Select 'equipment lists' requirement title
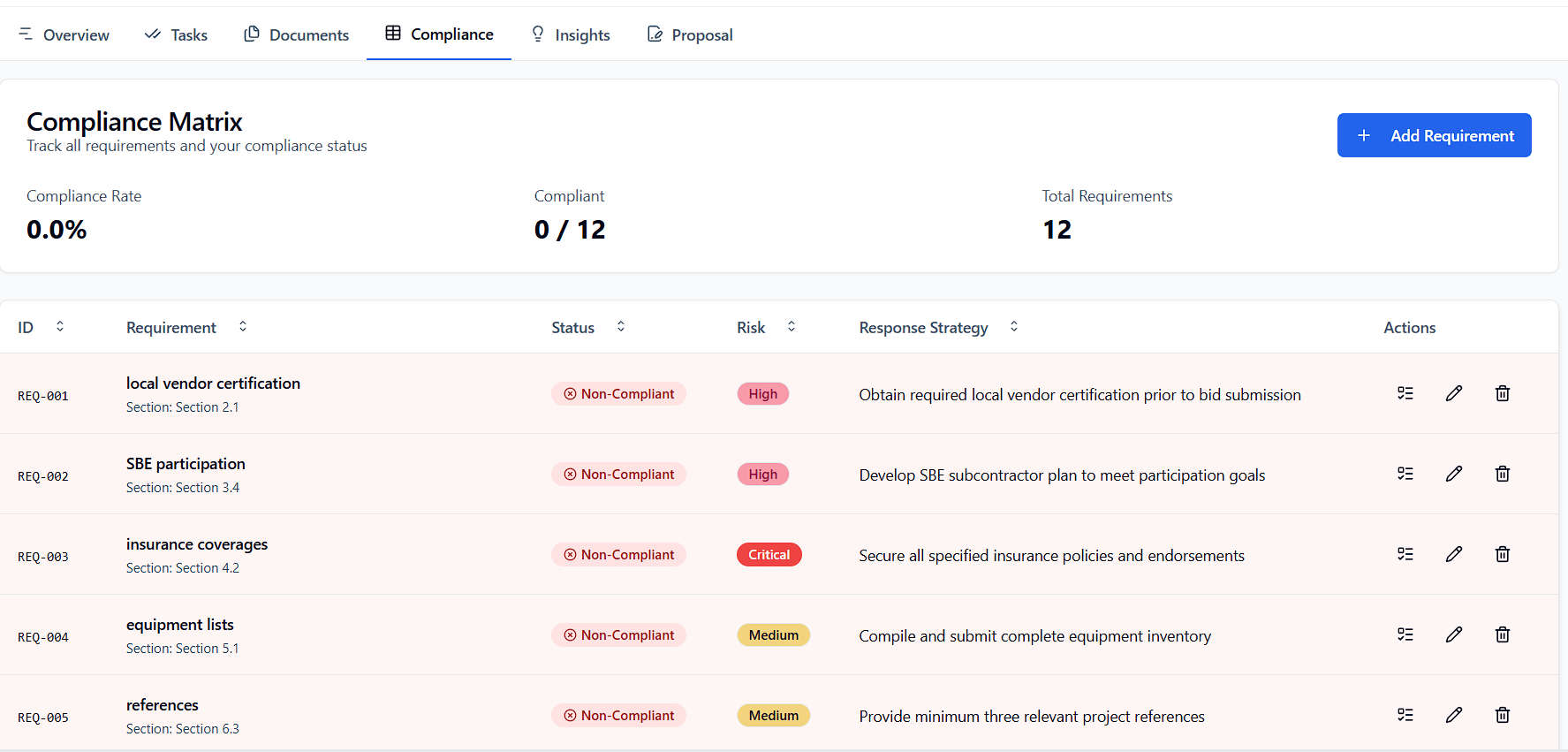Image resolution: width=1568 pixels, height=752 pixels. pyautogui.click(x=180, y=625)
